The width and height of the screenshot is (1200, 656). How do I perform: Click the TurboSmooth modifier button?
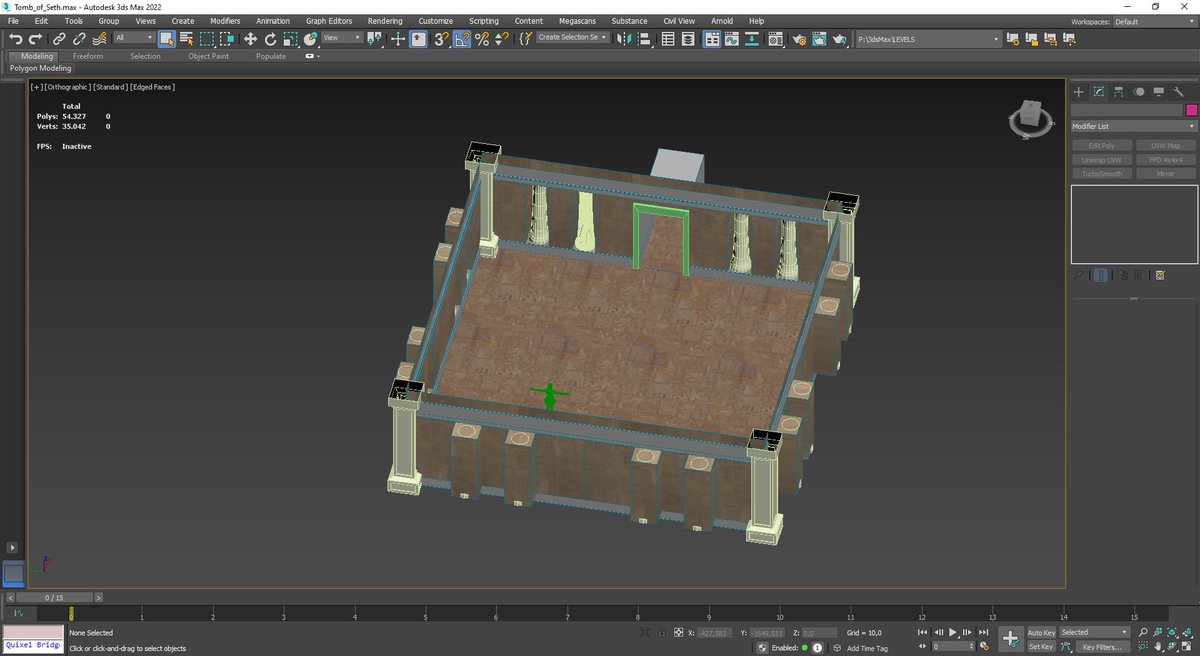tap(1101, 174)
